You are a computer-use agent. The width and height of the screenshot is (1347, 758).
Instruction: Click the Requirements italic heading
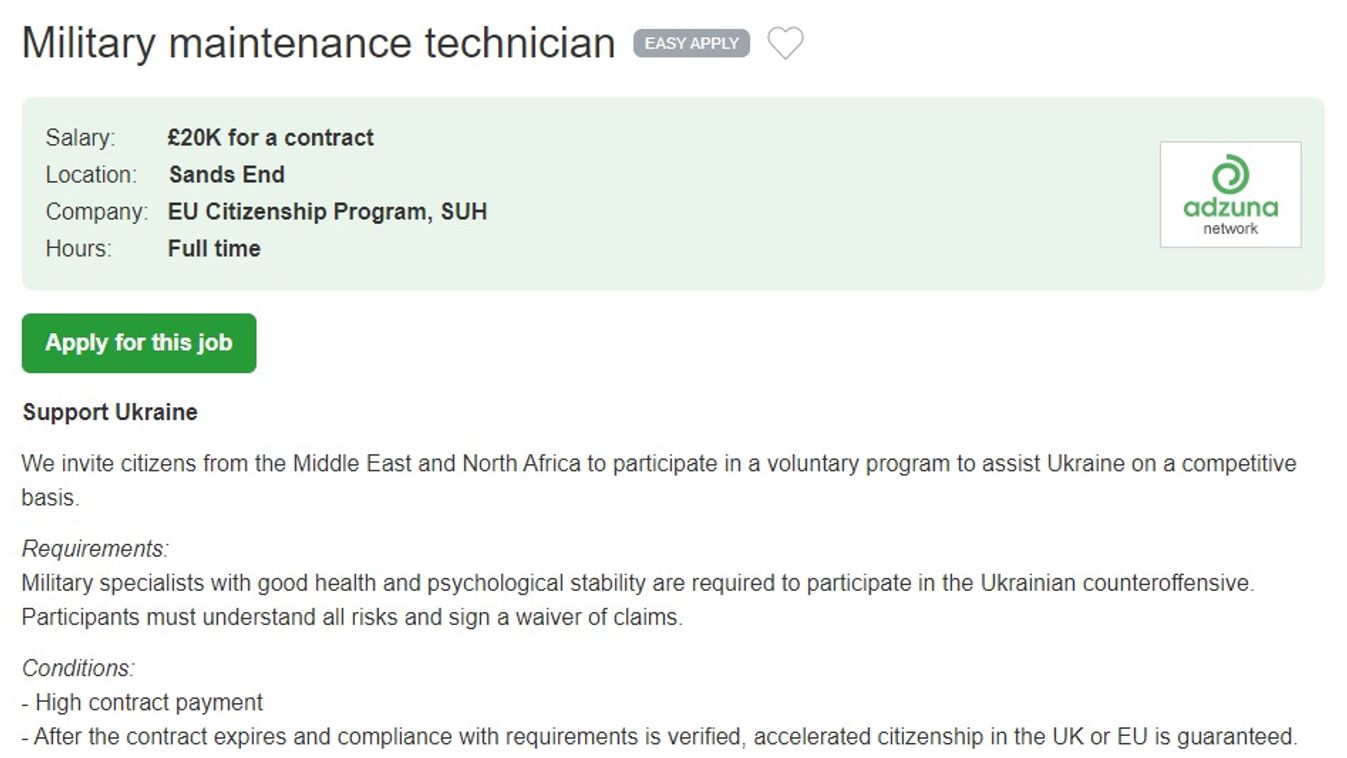(96, 548)
